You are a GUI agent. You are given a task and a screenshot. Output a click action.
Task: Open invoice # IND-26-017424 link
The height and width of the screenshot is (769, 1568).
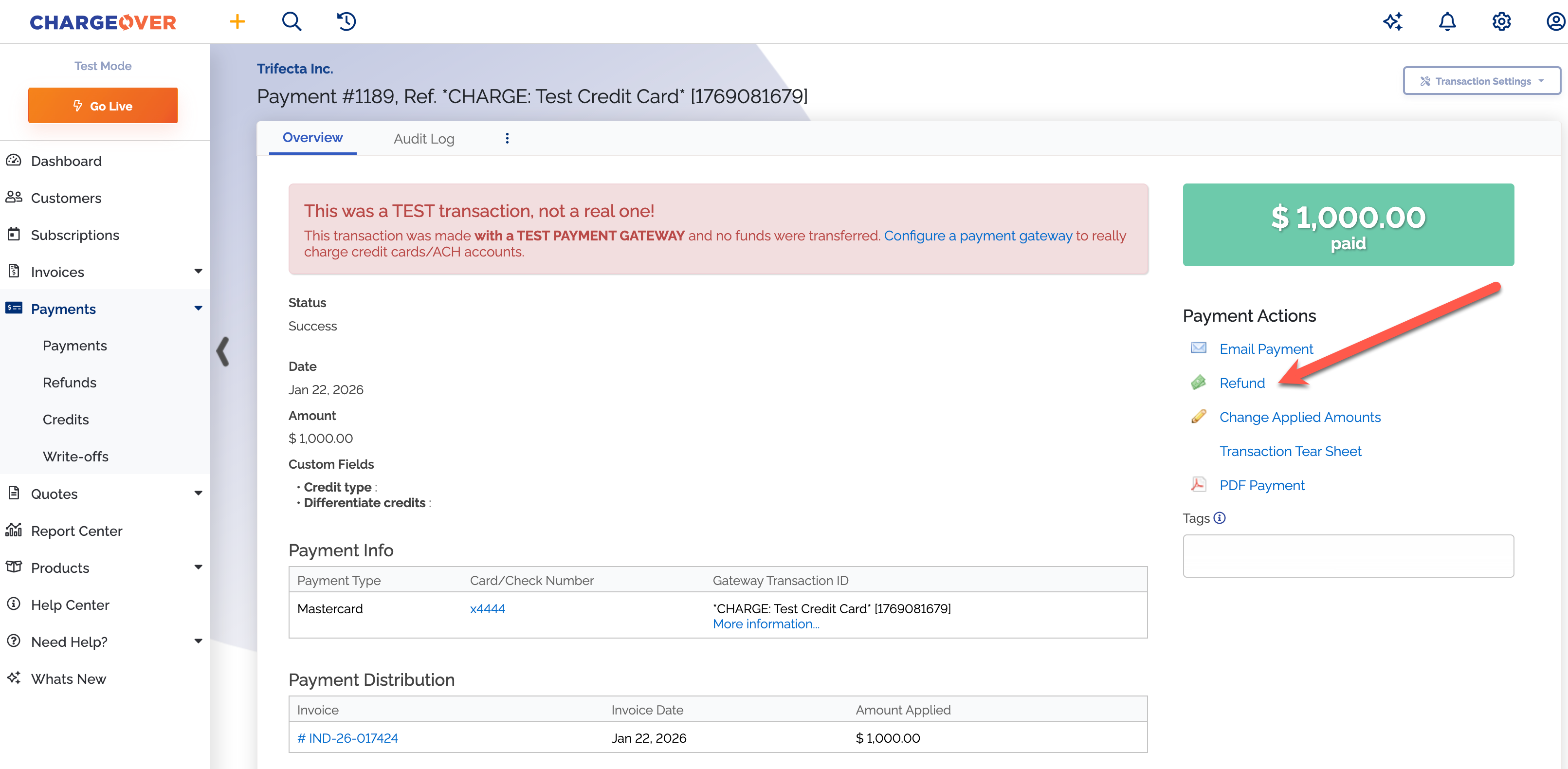click(x=347, y=738)
